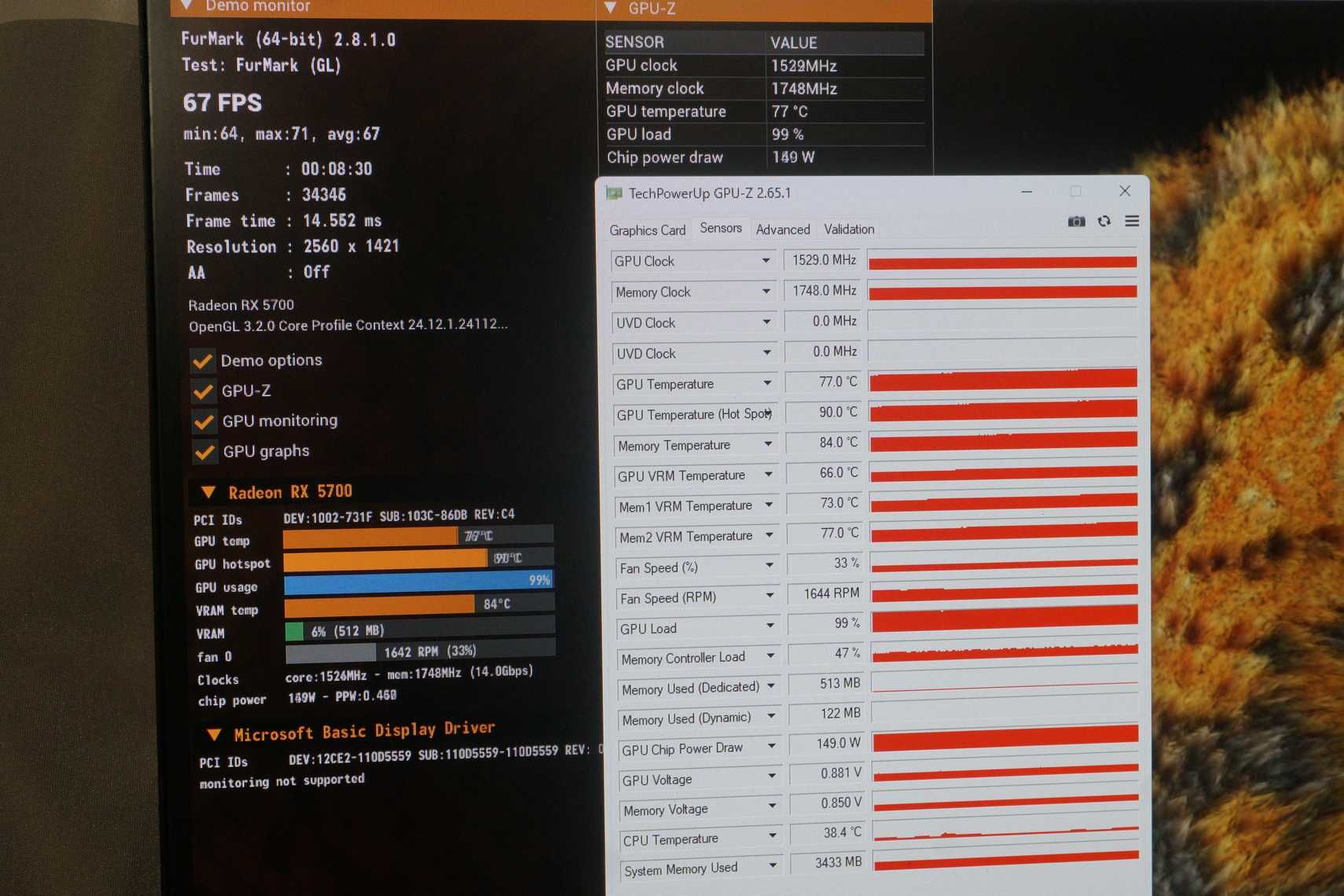Click the 149.0 W power draw value
This screenshot has height=896, width=1344.
click(828, 744)
